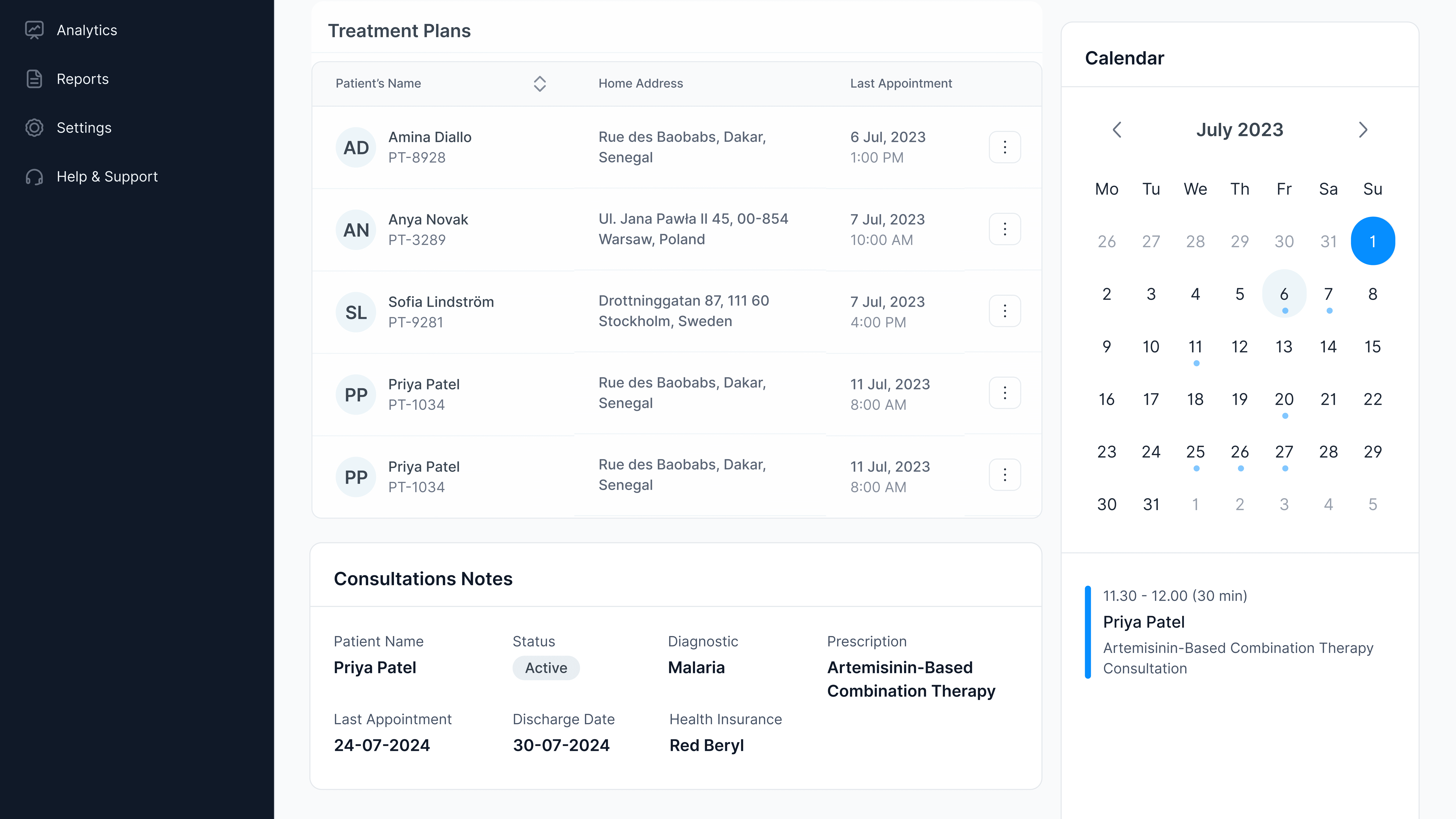
Task: Click the Patient's Name column header
Action: click(378, 84)
